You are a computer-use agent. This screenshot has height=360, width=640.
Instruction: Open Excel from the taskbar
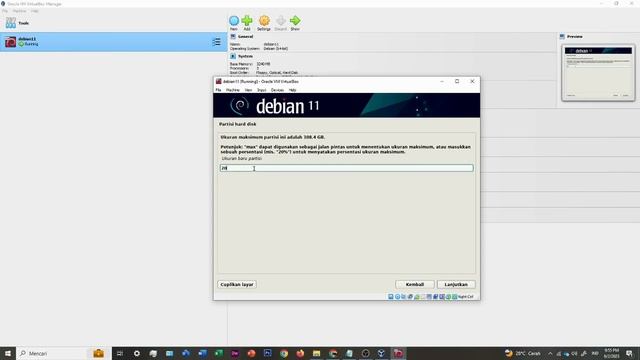[218, 353]
